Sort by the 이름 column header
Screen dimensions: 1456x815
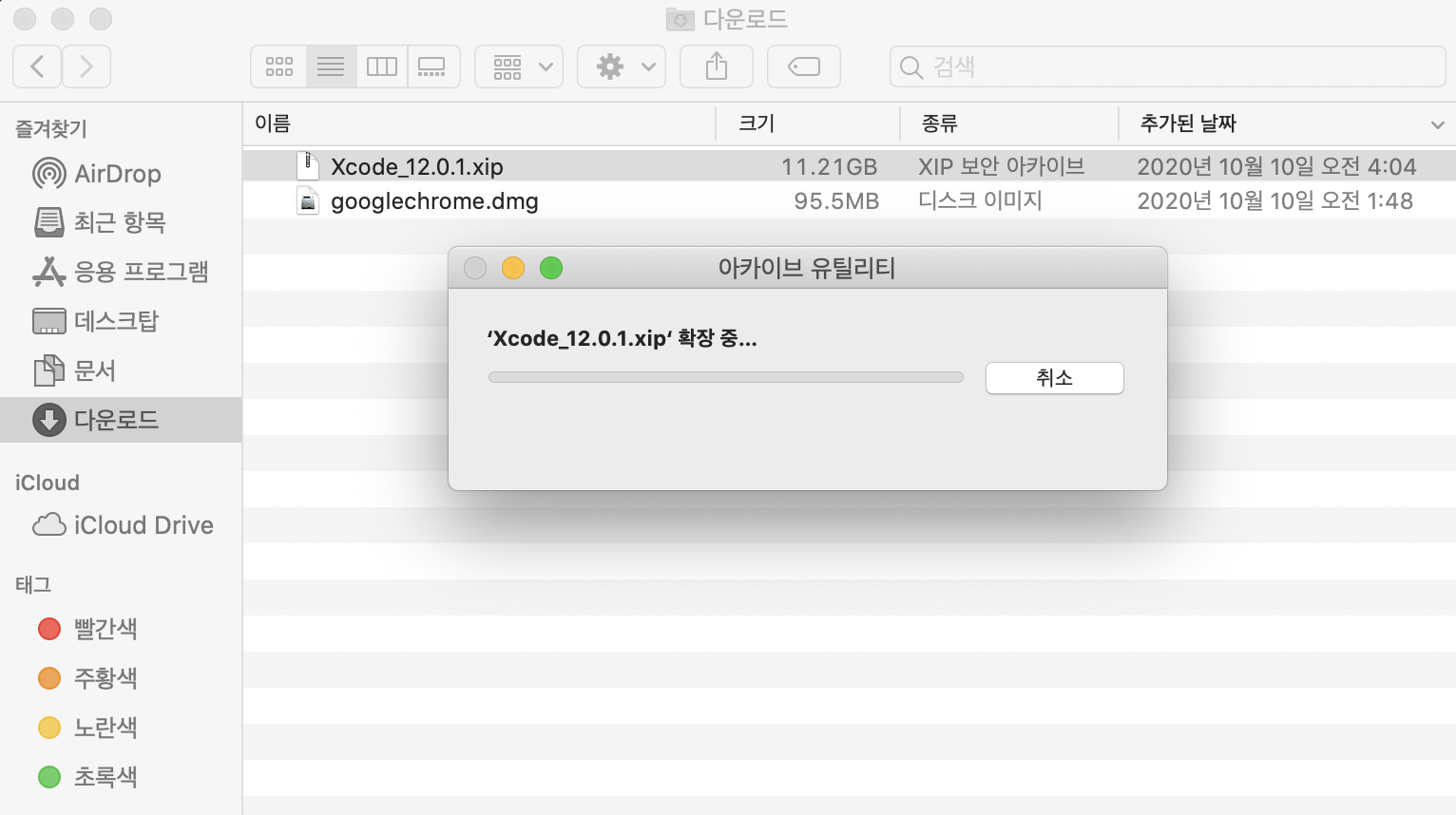pyautogui.click(x=273, y=123)
